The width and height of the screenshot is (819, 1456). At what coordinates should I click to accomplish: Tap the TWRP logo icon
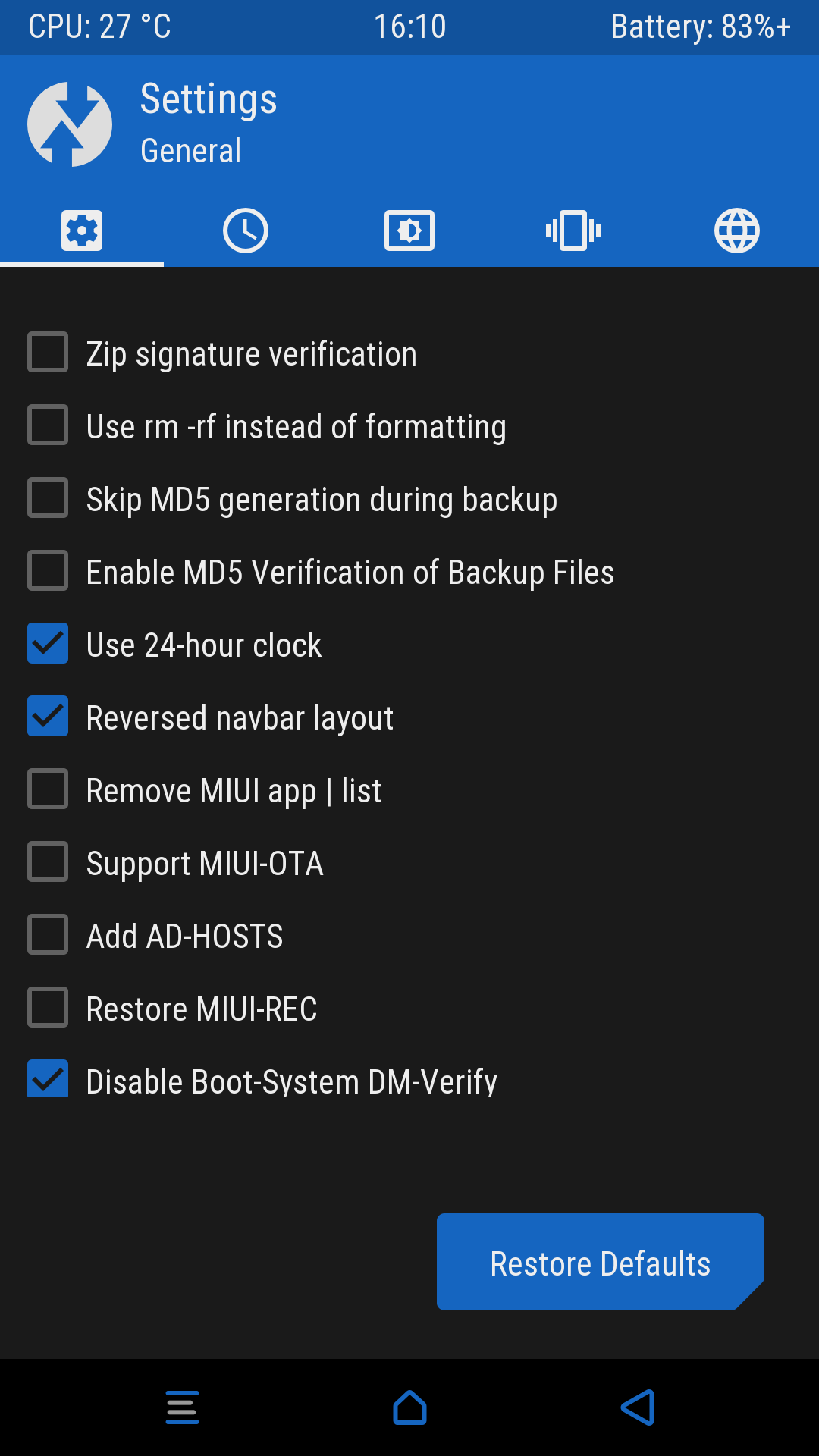[x=70, y=124]
